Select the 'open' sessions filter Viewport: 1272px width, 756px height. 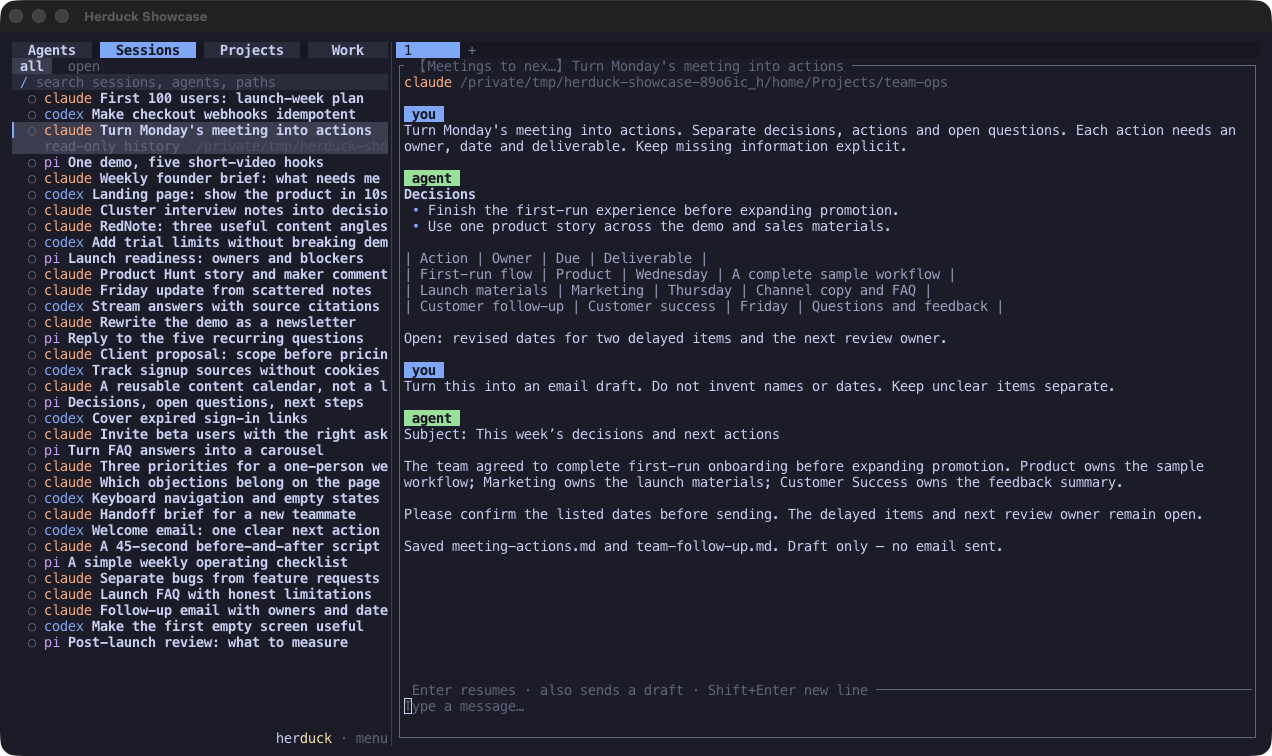tap(84, 66)
